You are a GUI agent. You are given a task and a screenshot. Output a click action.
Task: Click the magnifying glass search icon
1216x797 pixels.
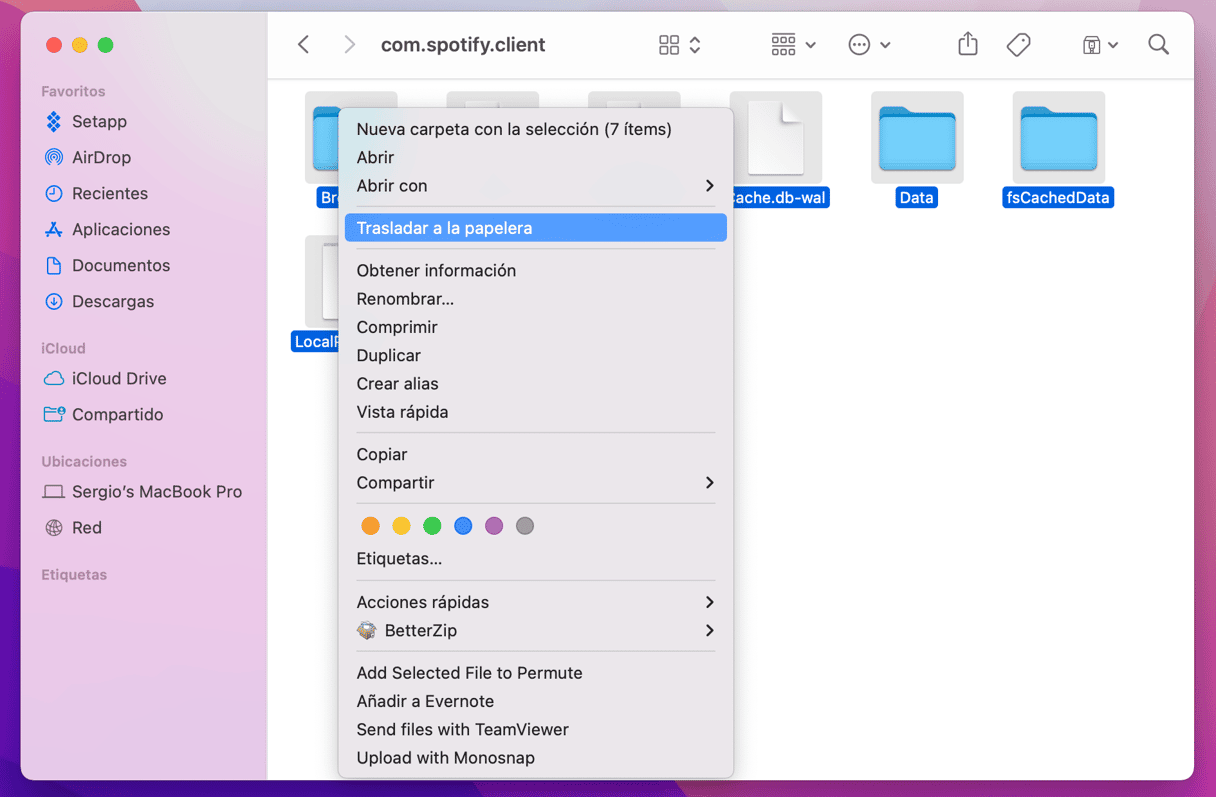click(x=1158, y=45)
